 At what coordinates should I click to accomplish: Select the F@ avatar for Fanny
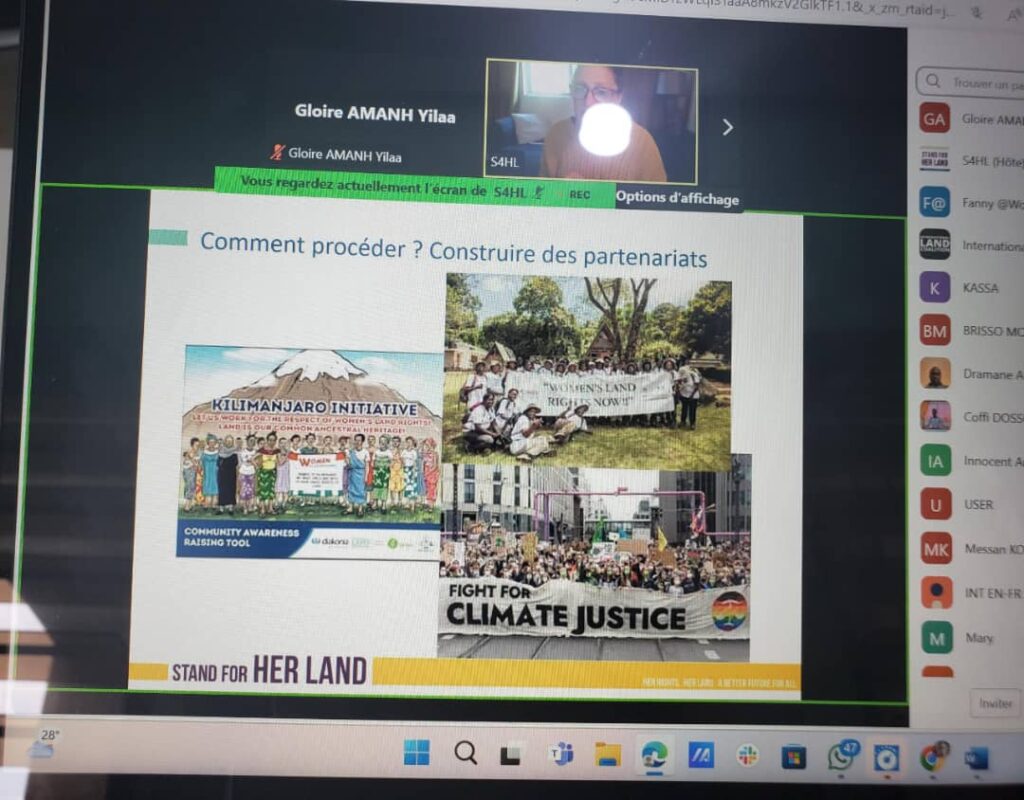point(935,202)
